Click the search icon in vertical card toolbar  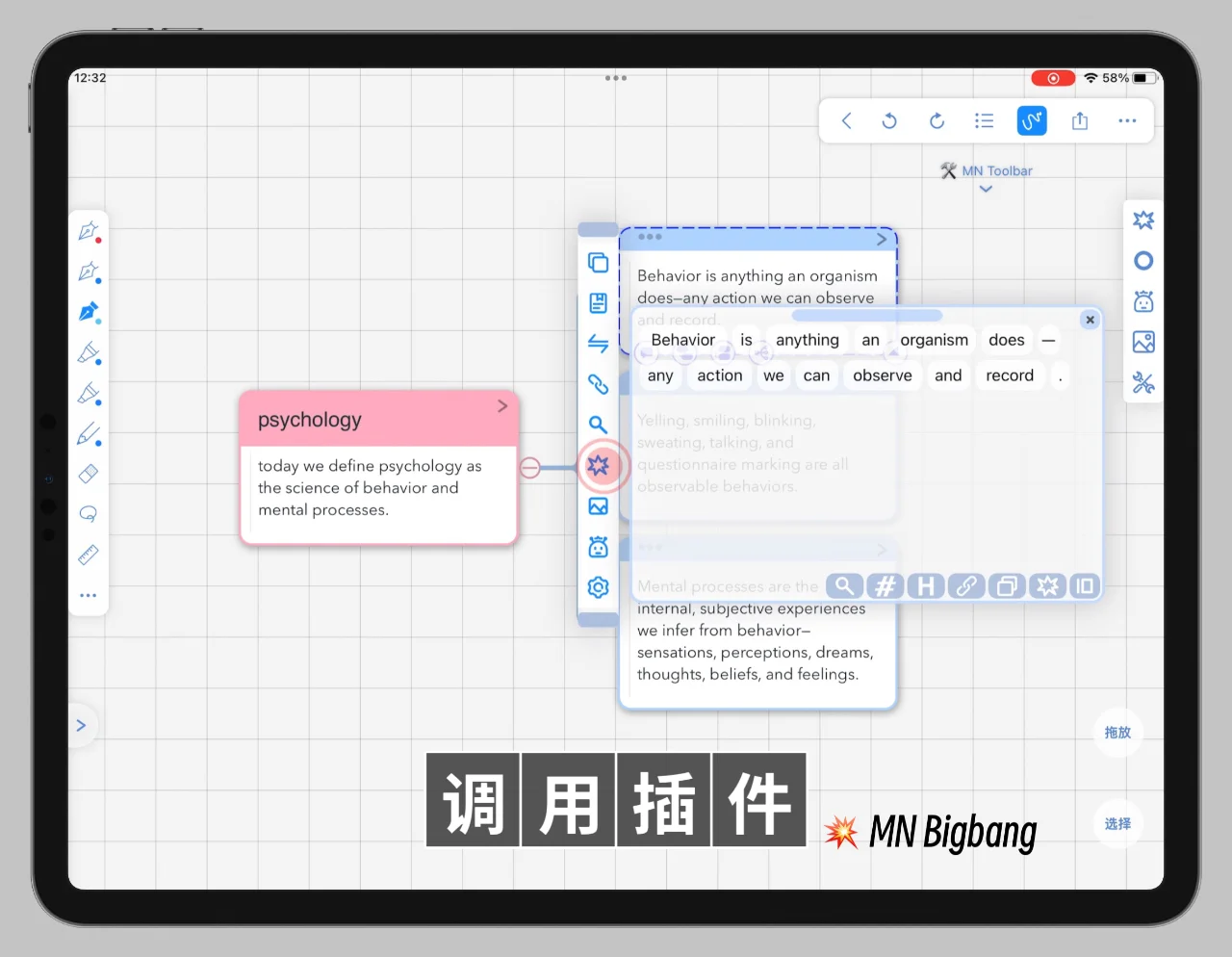click(x=598, y=425)
